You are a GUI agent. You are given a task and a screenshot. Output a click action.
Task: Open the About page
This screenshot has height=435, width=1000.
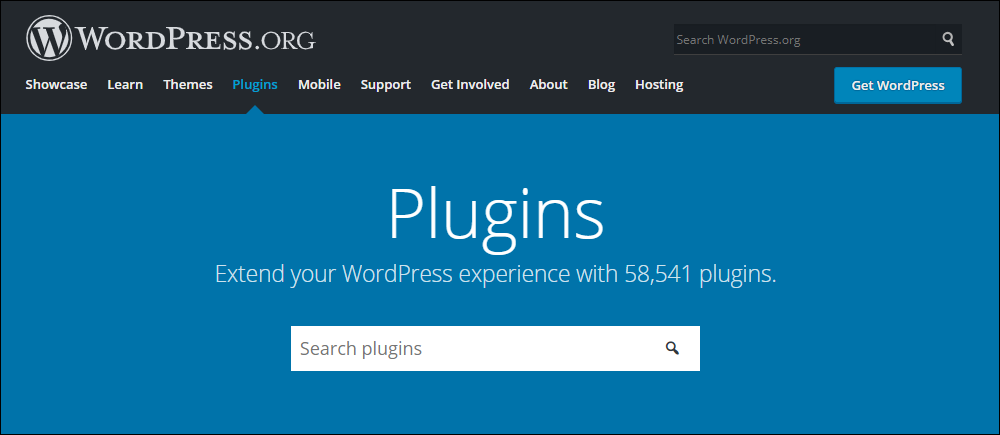[x=548, y=84]
